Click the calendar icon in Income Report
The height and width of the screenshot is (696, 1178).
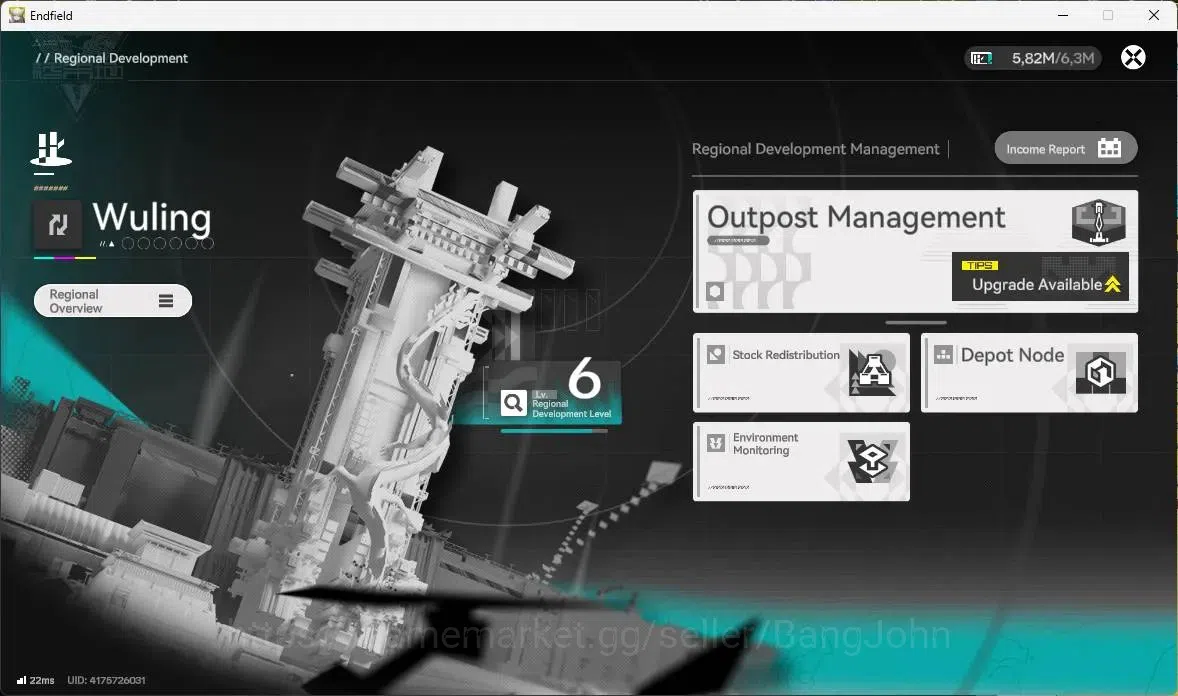click(1109, 148)
